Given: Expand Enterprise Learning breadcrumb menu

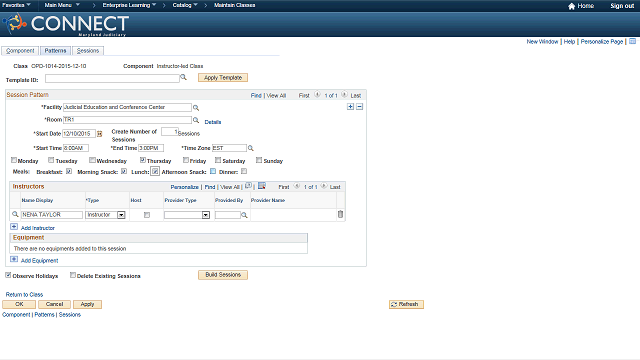Looking at the screenshot, I should 129,5.
